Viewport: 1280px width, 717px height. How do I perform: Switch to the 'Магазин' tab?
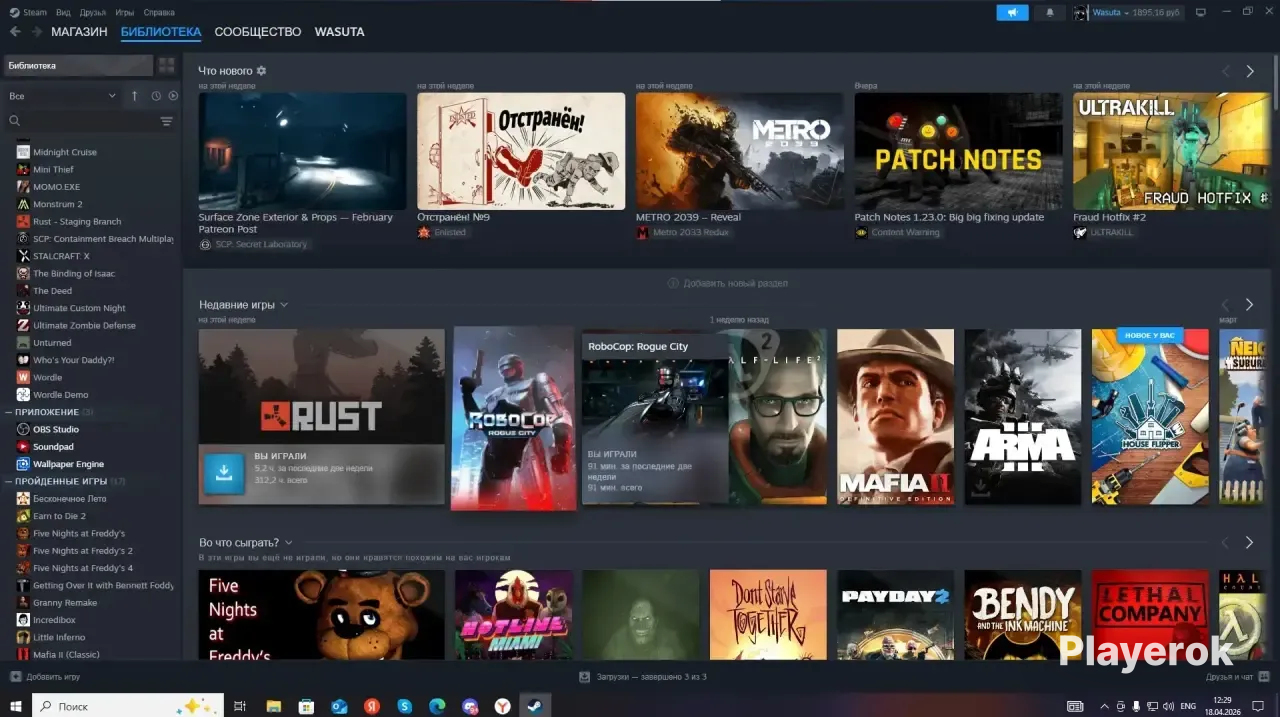coord(79,32)
